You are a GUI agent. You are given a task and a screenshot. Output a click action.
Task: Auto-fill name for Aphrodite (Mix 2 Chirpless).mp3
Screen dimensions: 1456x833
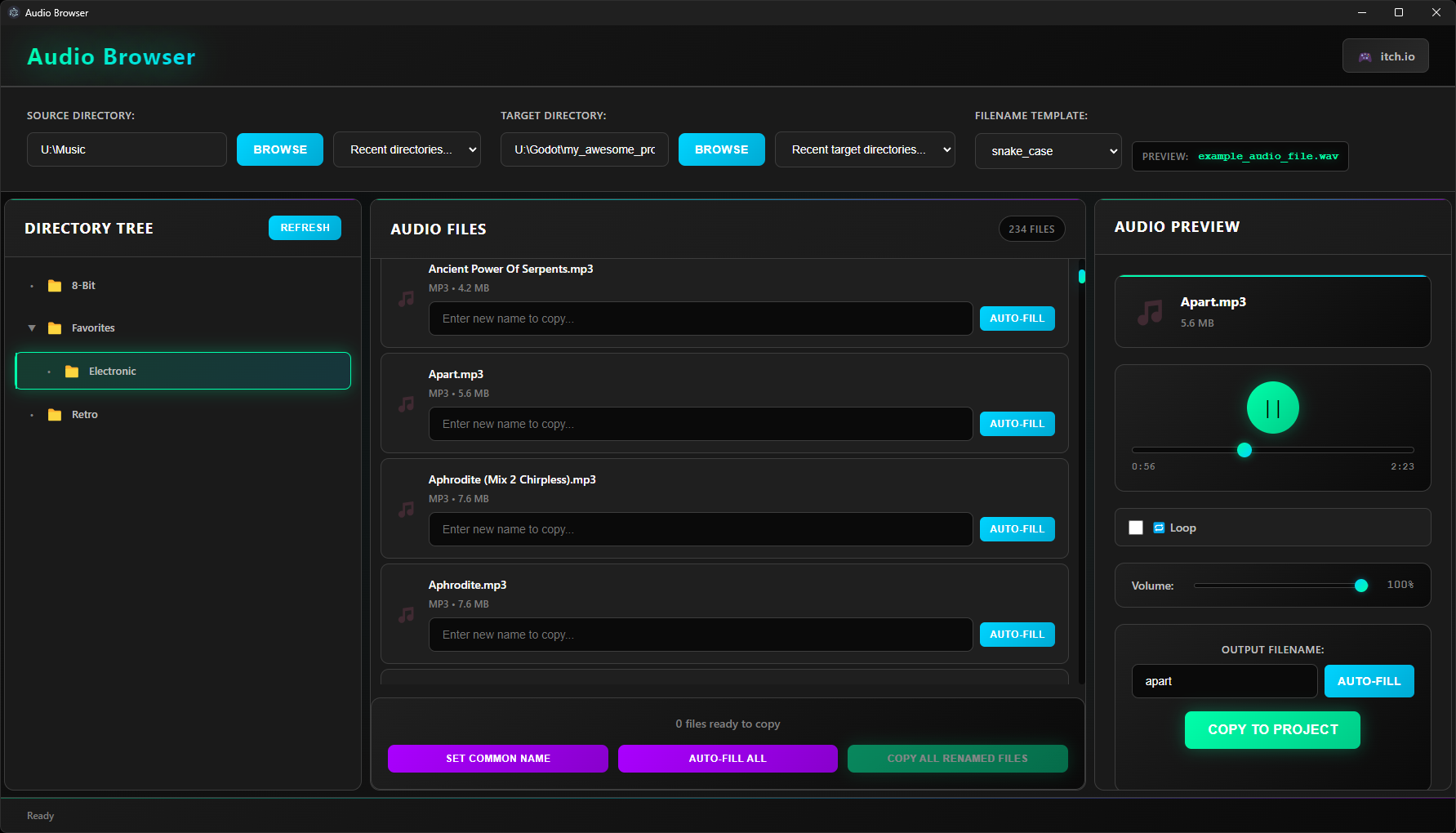click(x=1017, y=529)
